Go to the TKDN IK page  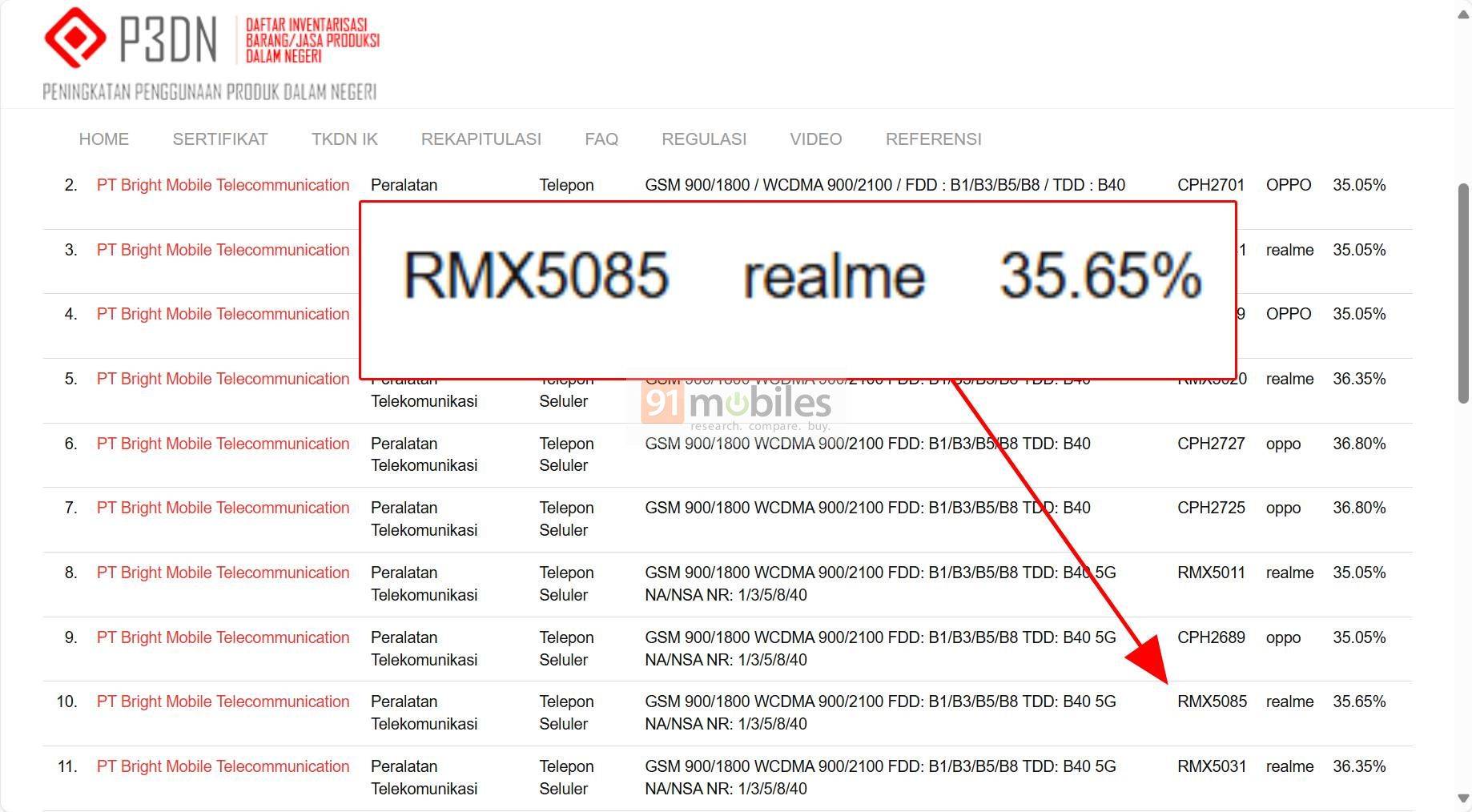pos(344,139)
